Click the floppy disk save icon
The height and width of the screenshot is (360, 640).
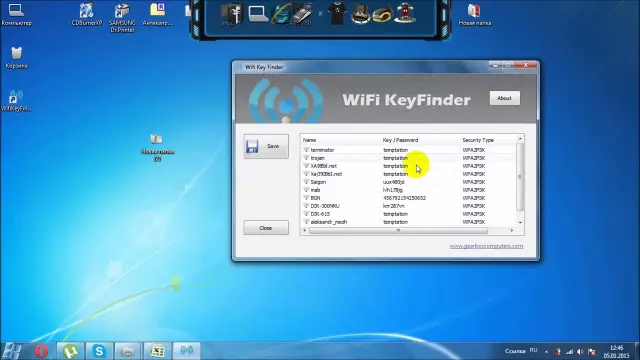pos(252,146)
